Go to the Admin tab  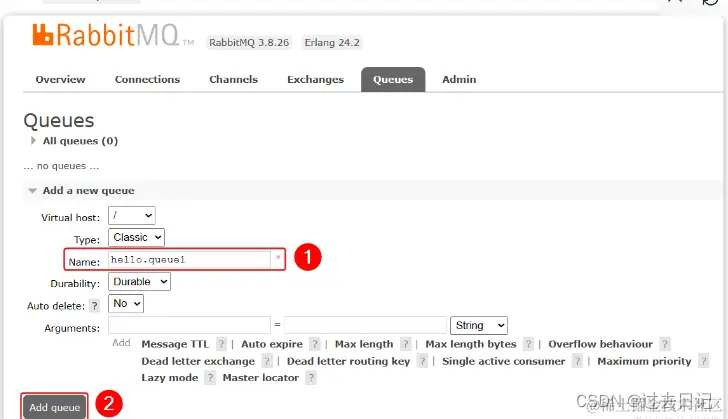[459, 79]
